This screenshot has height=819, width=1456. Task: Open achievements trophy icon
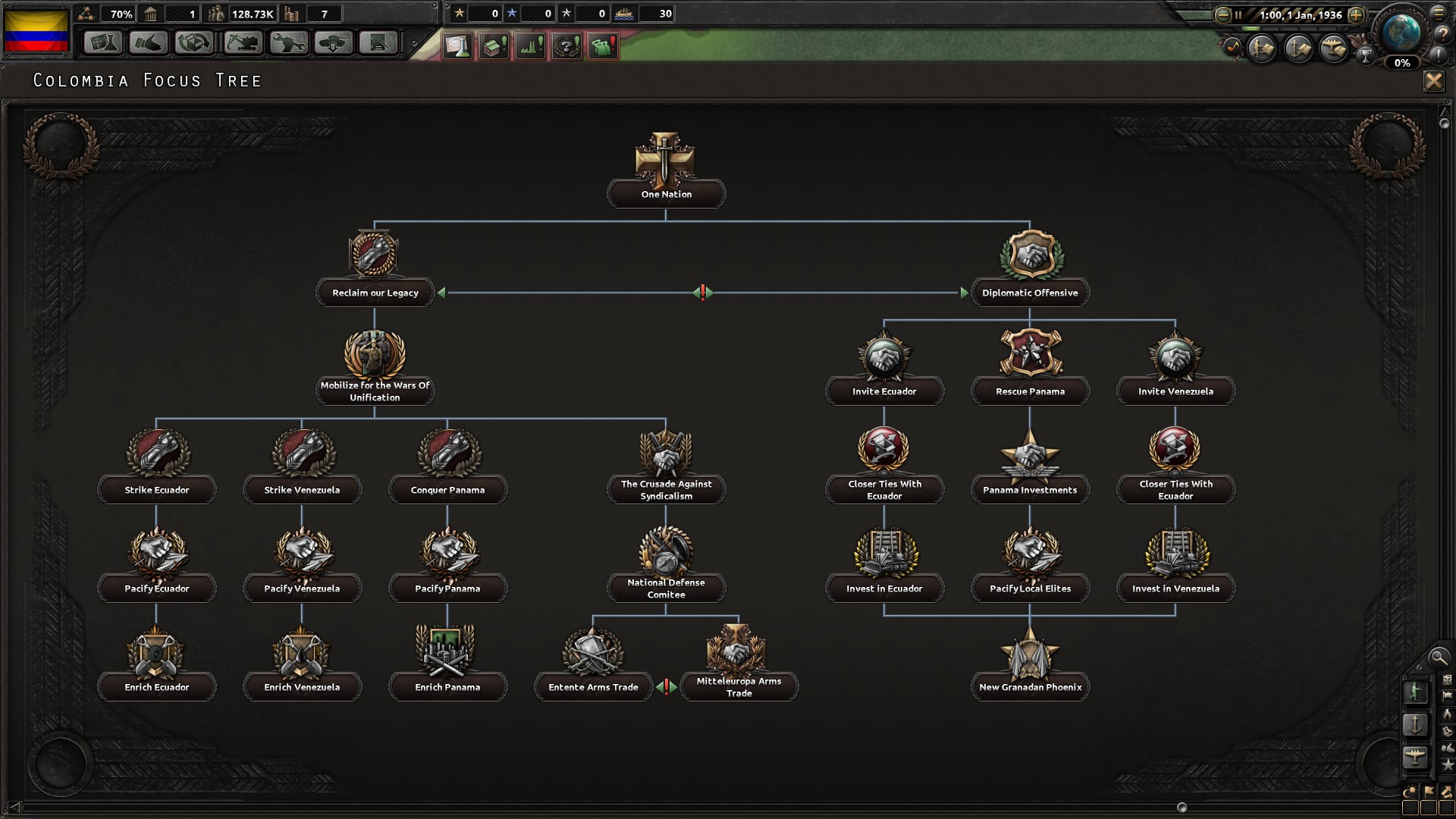1365,55
